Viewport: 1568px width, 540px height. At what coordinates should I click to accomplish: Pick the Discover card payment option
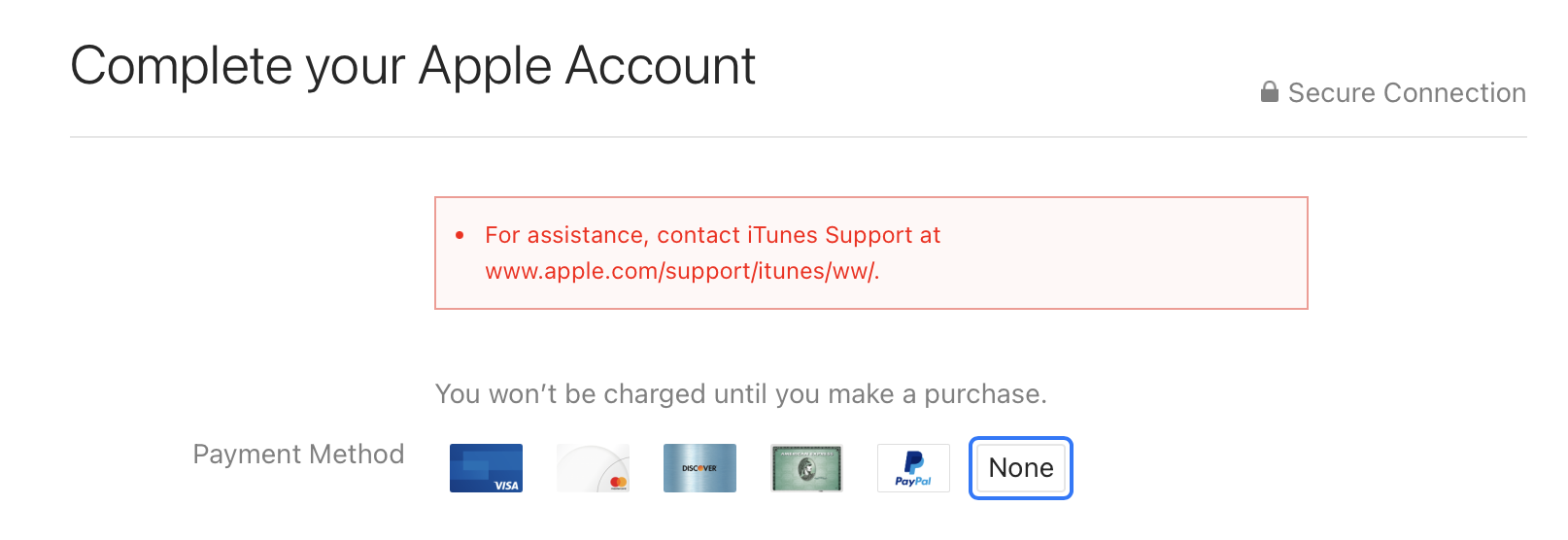(699, 468)
